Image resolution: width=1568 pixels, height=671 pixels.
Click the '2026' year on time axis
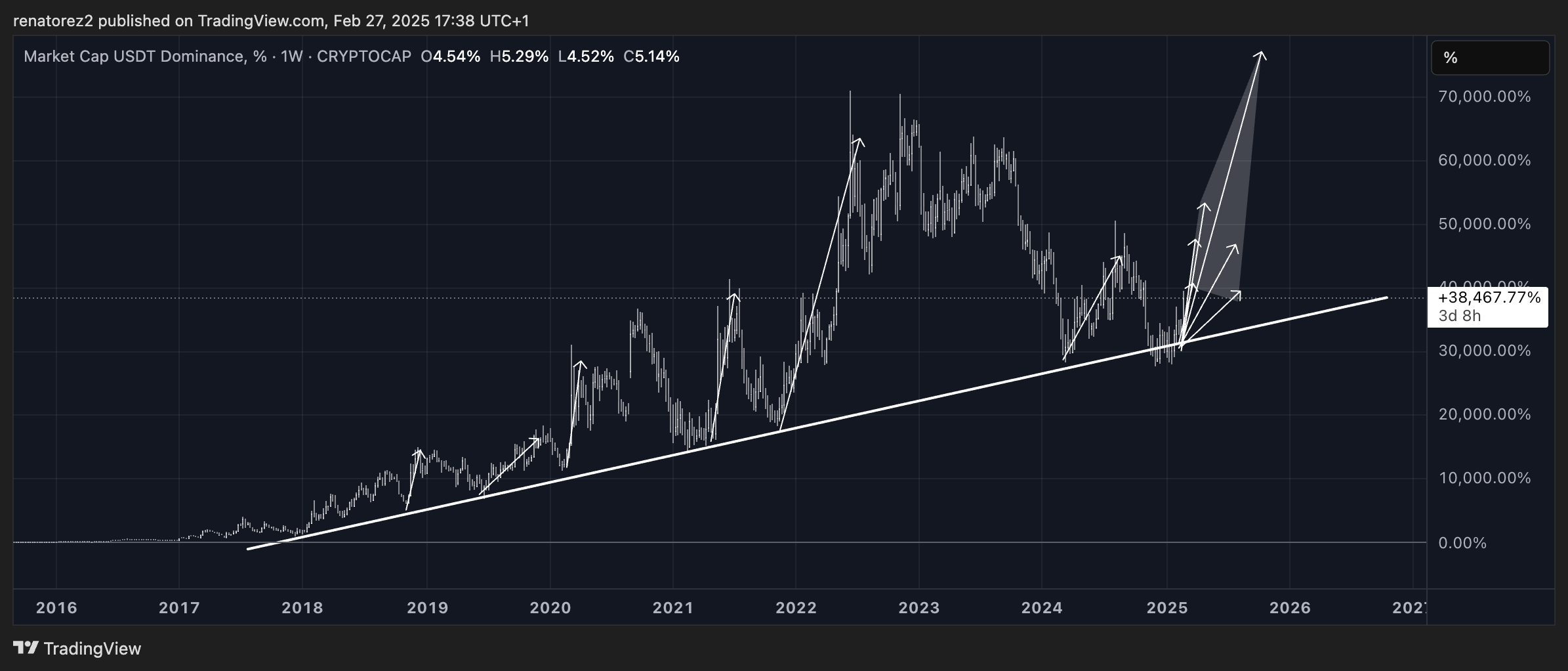pyautogui.click(x=1290, y=608)
